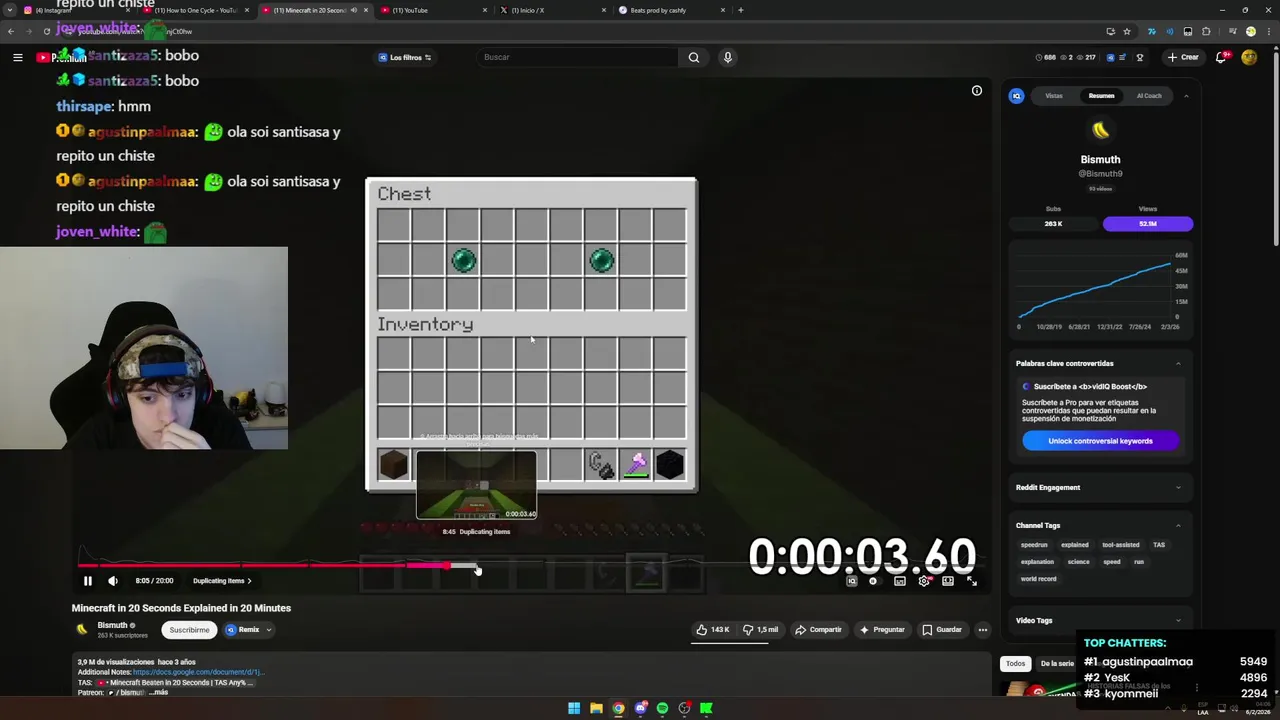Select the Todos filter chip
This screenshot has height=720, width=1280.
(1015, 664)
